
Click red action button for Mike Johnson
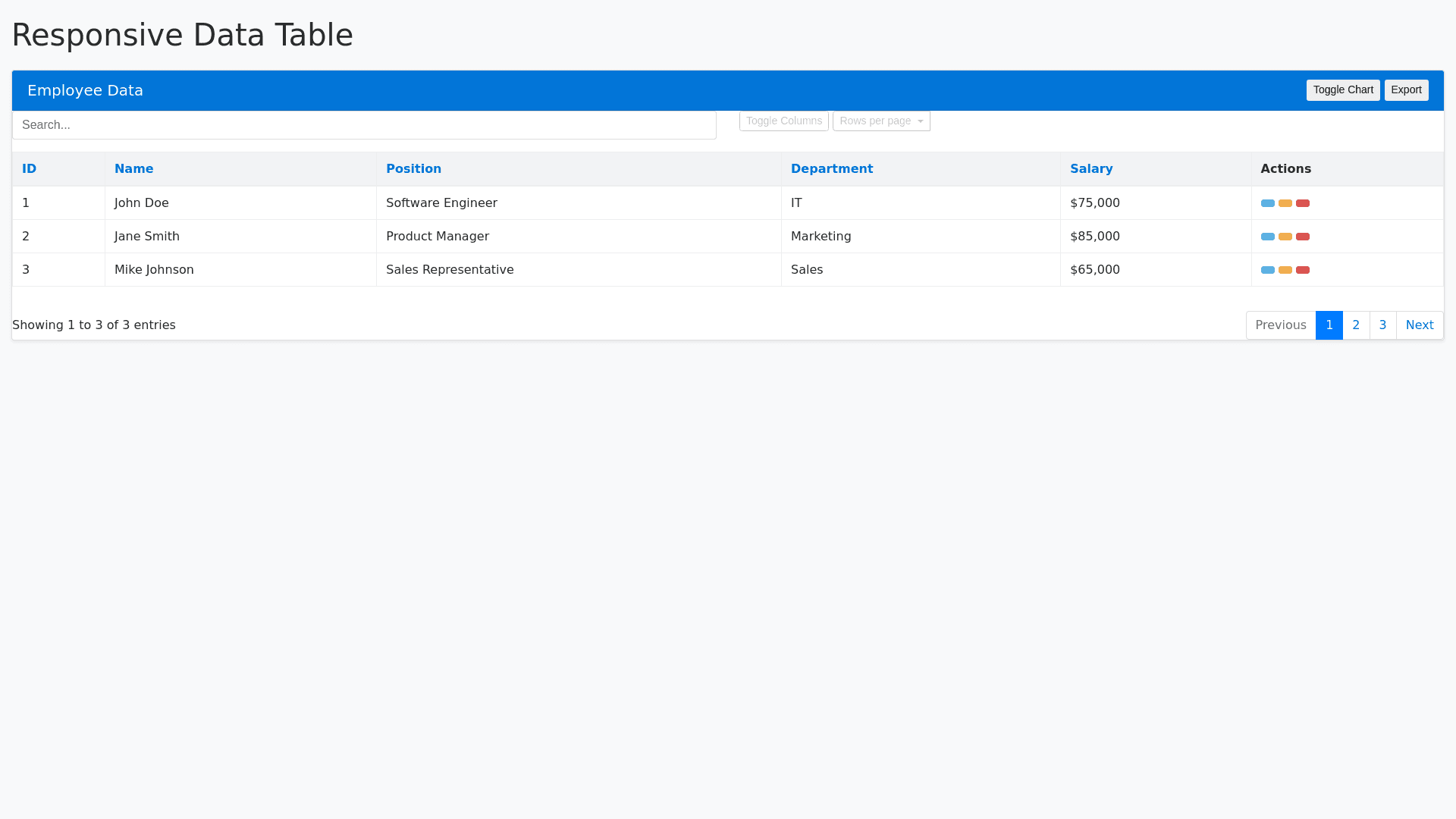1302,270
